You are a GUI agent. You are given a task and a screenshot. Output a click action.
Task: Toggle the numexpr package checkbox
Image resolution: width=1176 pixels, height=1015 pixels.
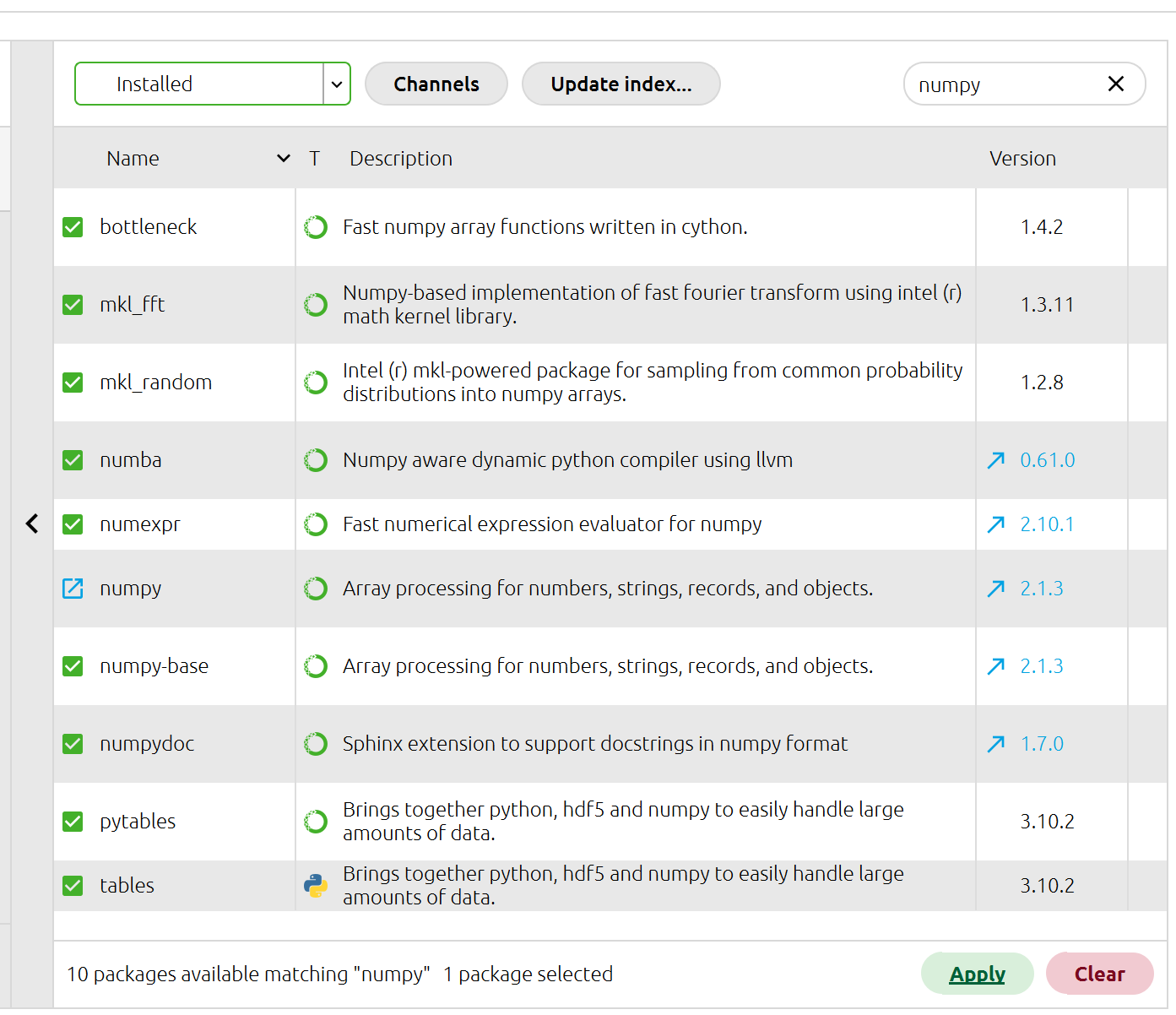coord(73,524)
